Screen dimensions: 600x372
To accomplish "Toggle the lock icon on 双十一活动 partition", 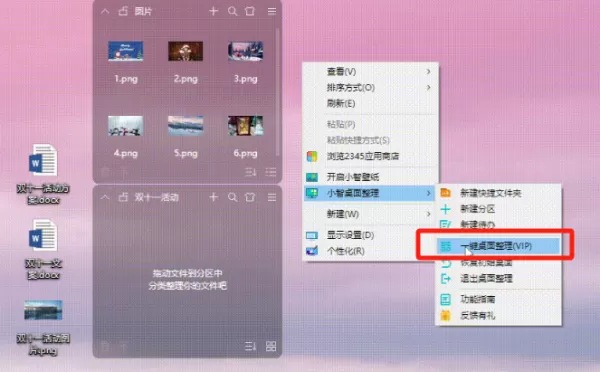I will pyautogui.click(x=123, y=197).
